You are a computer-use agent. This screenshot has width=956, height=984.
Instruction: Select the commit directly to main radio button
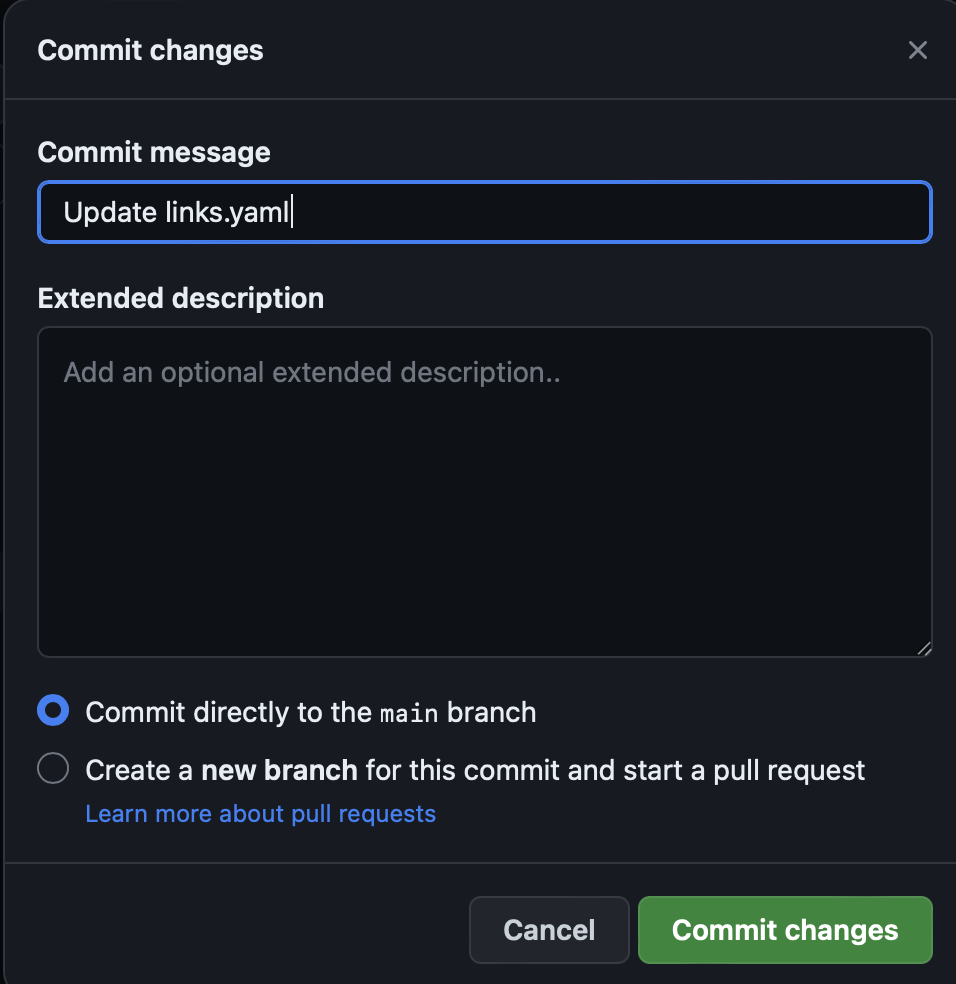(x=53, y=711)
